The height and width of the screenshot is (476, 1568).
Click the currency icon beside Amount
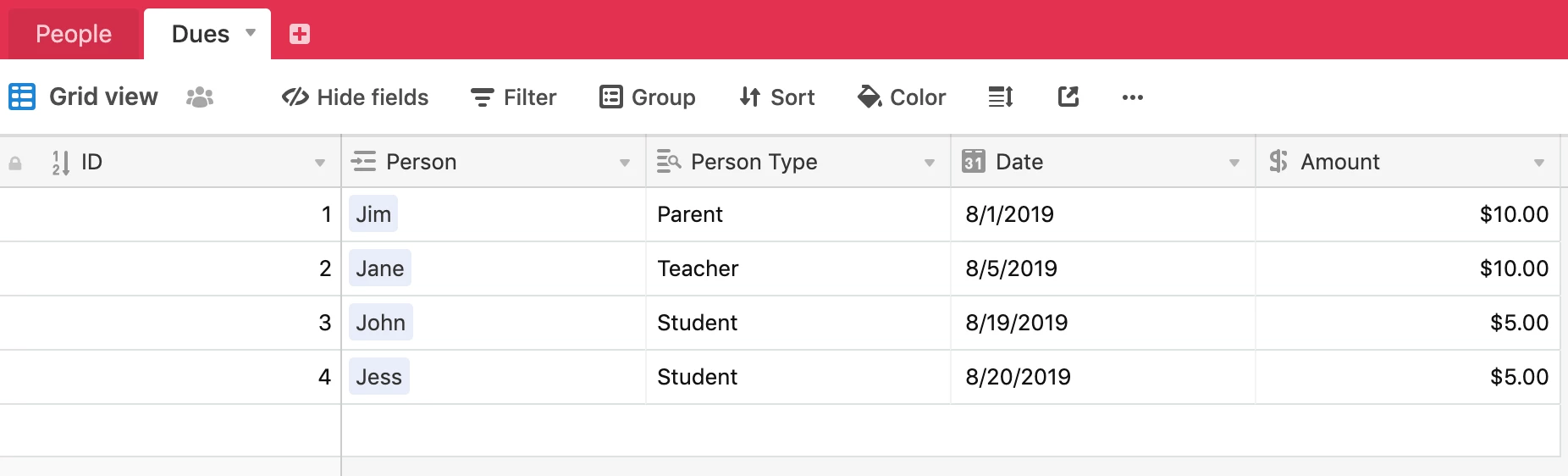(1278, 161)
